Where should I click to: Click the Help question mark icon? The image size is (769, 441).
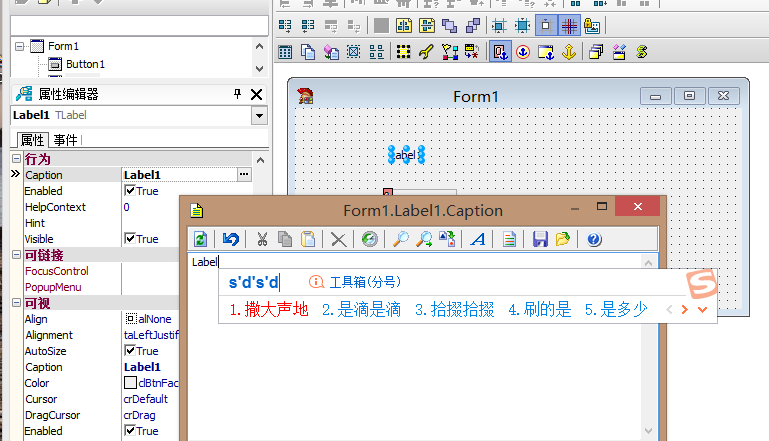(x=594, y=239)
